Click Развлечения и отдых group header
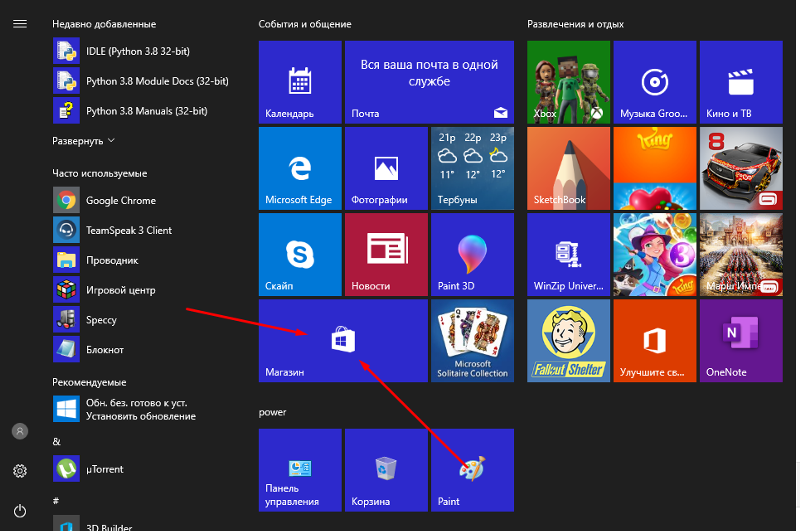The height and width of the screenshot is (531, 800). tap(575, 24)
